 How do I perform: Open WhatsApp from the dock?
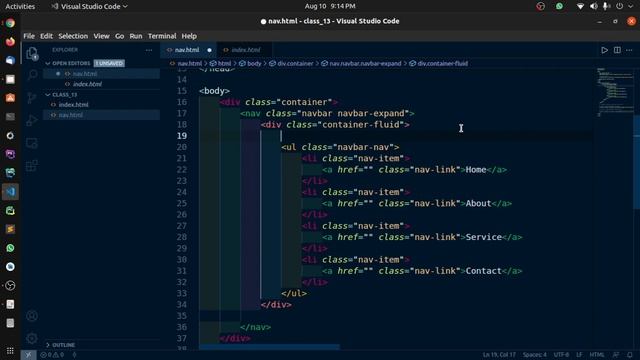click(x=10, y=248)
